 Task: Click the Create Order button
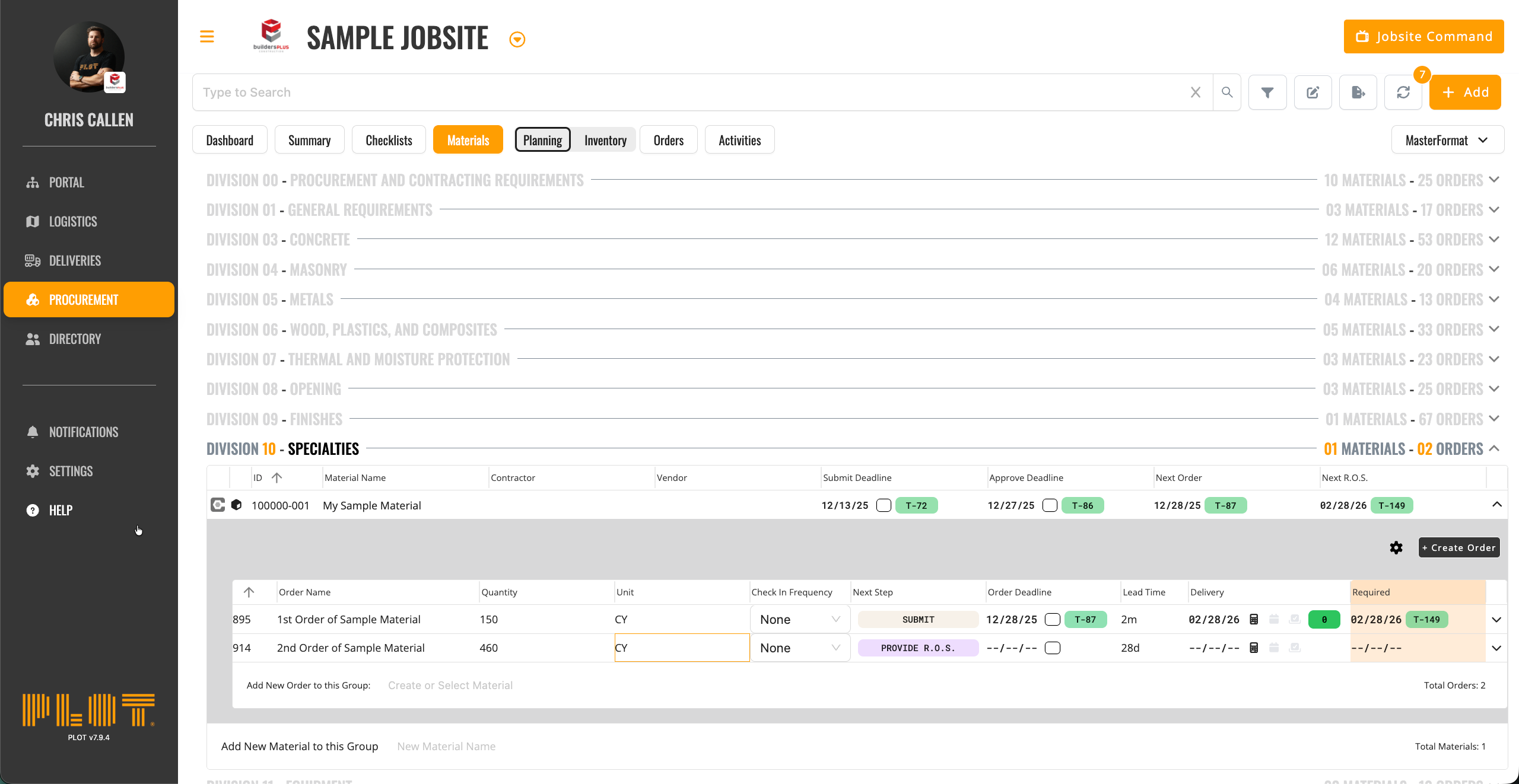point(1458,547)
